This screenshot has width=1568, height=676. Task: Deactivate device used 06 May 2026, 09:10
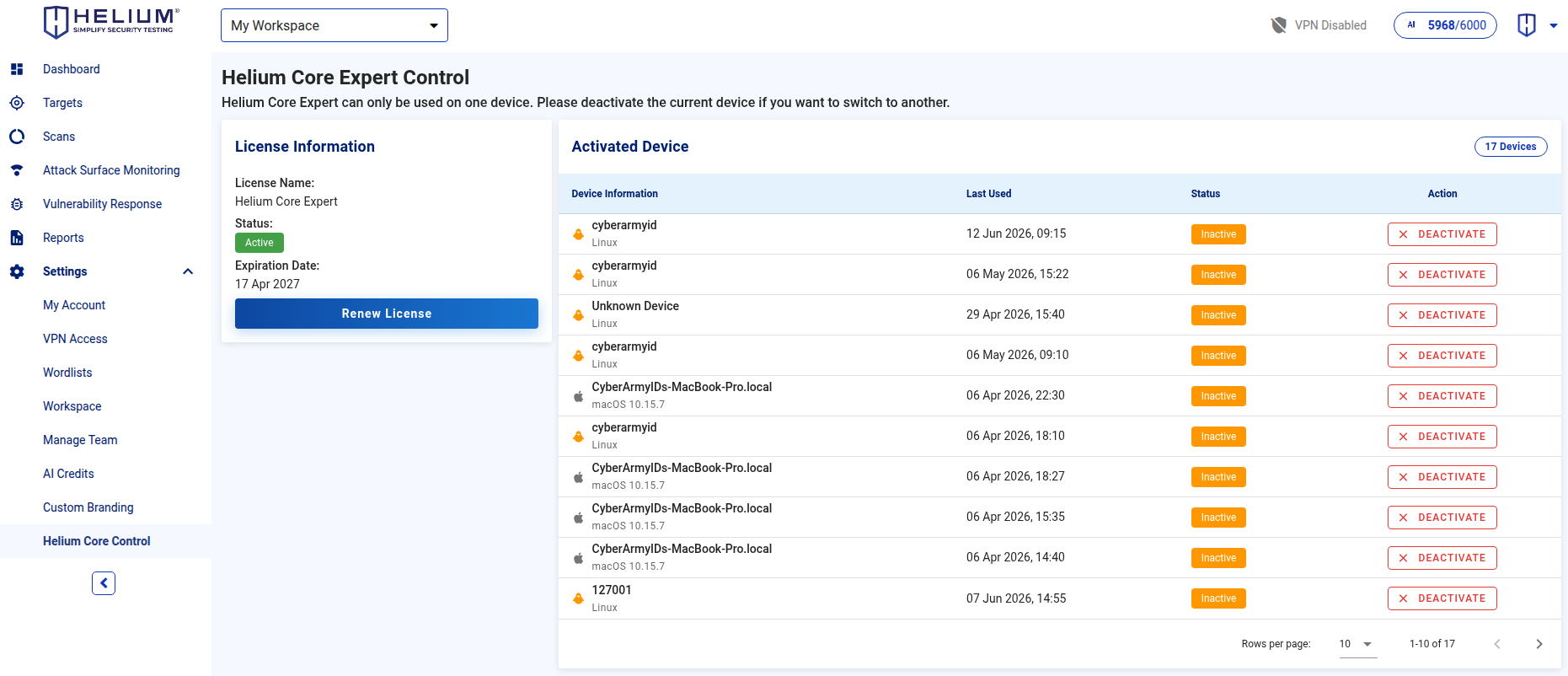1442,356
